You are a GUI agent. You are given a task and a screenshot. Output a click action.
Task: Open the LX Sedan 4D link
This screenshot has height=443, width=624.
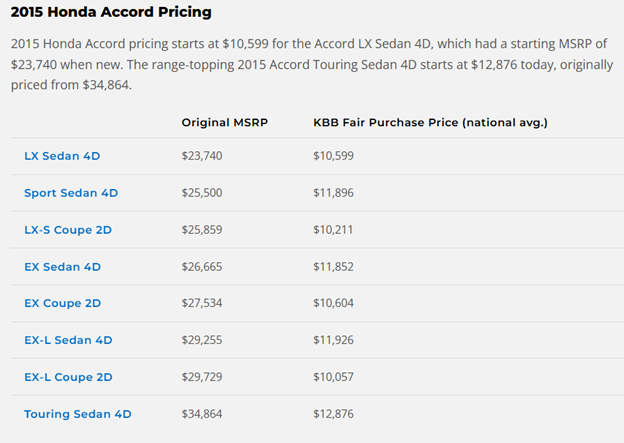pos(62,156)
